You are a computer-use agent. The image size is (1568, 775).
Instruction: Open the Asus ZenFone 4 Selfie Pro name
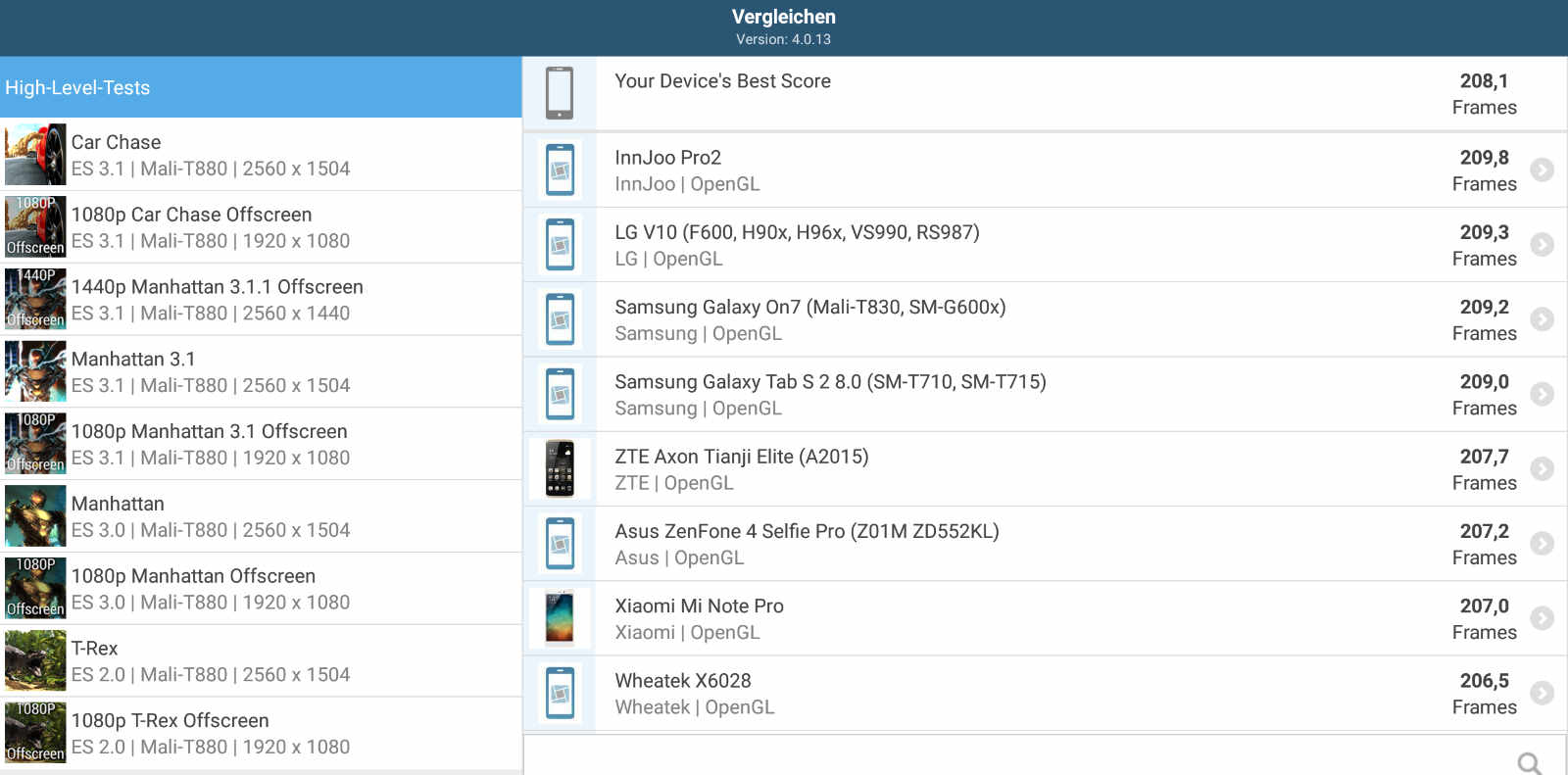807,531
